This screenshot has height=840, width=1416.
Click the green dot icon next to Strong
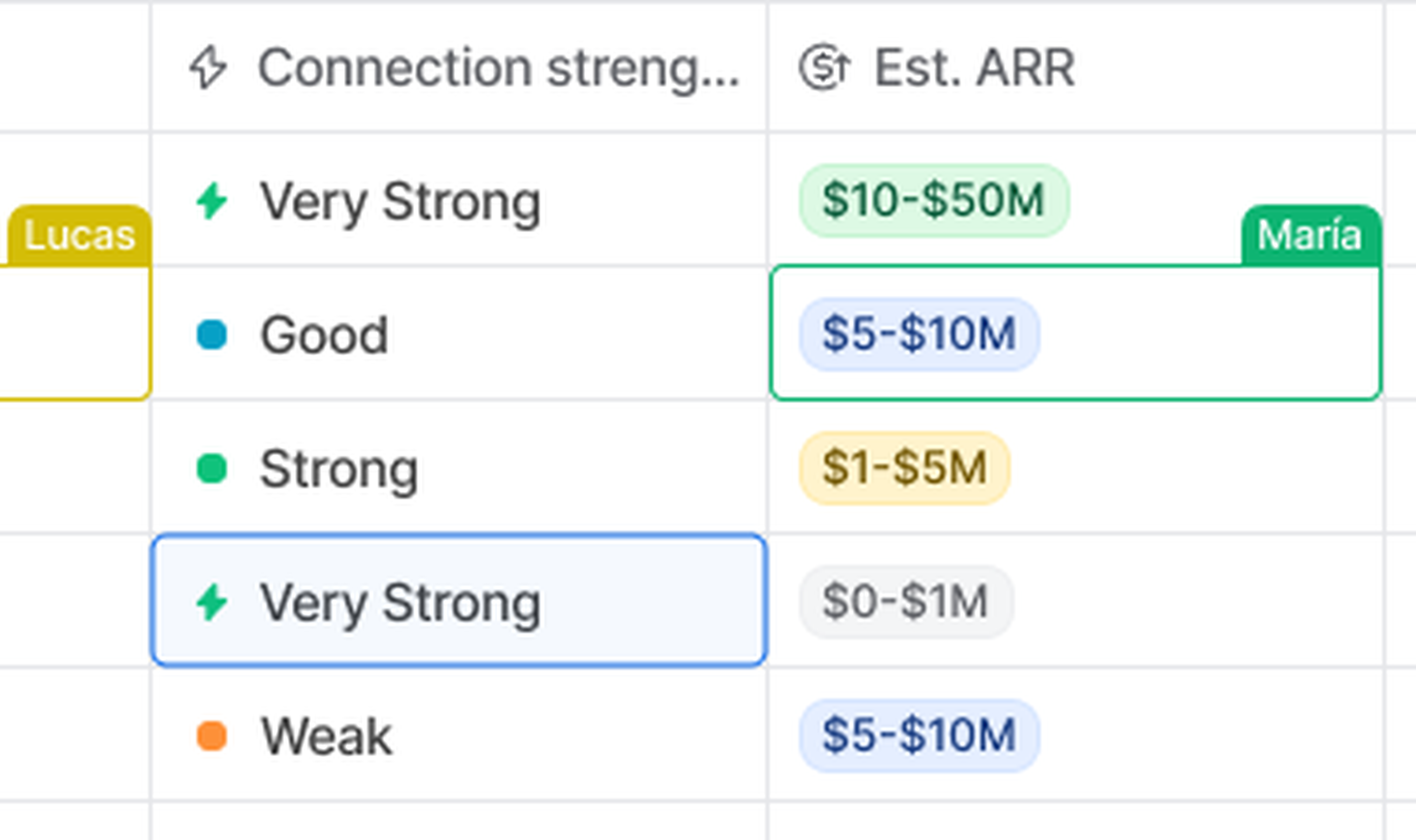tap(211, 469)
